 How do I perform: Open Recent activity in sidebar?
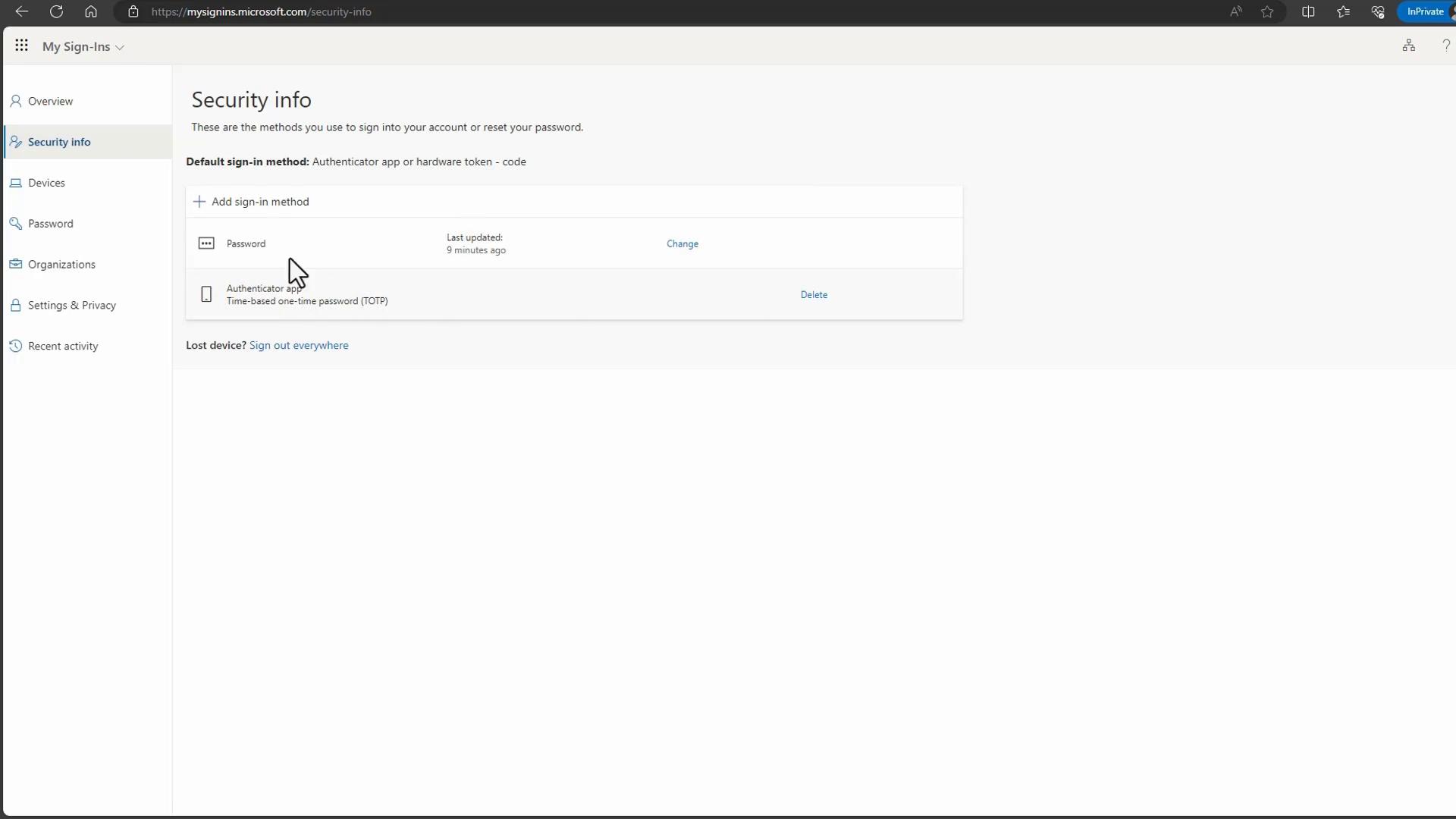coord(88,347)
